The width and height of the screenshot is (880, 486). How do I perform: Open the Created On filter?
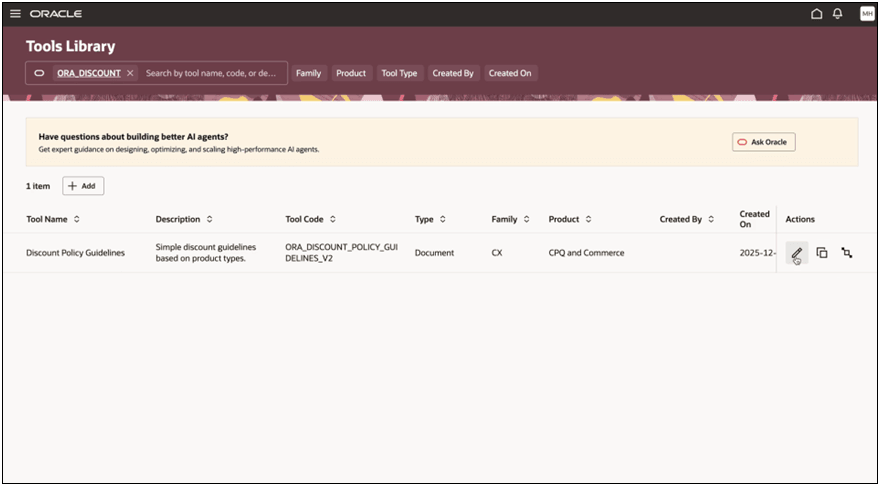tap(510, 73)
